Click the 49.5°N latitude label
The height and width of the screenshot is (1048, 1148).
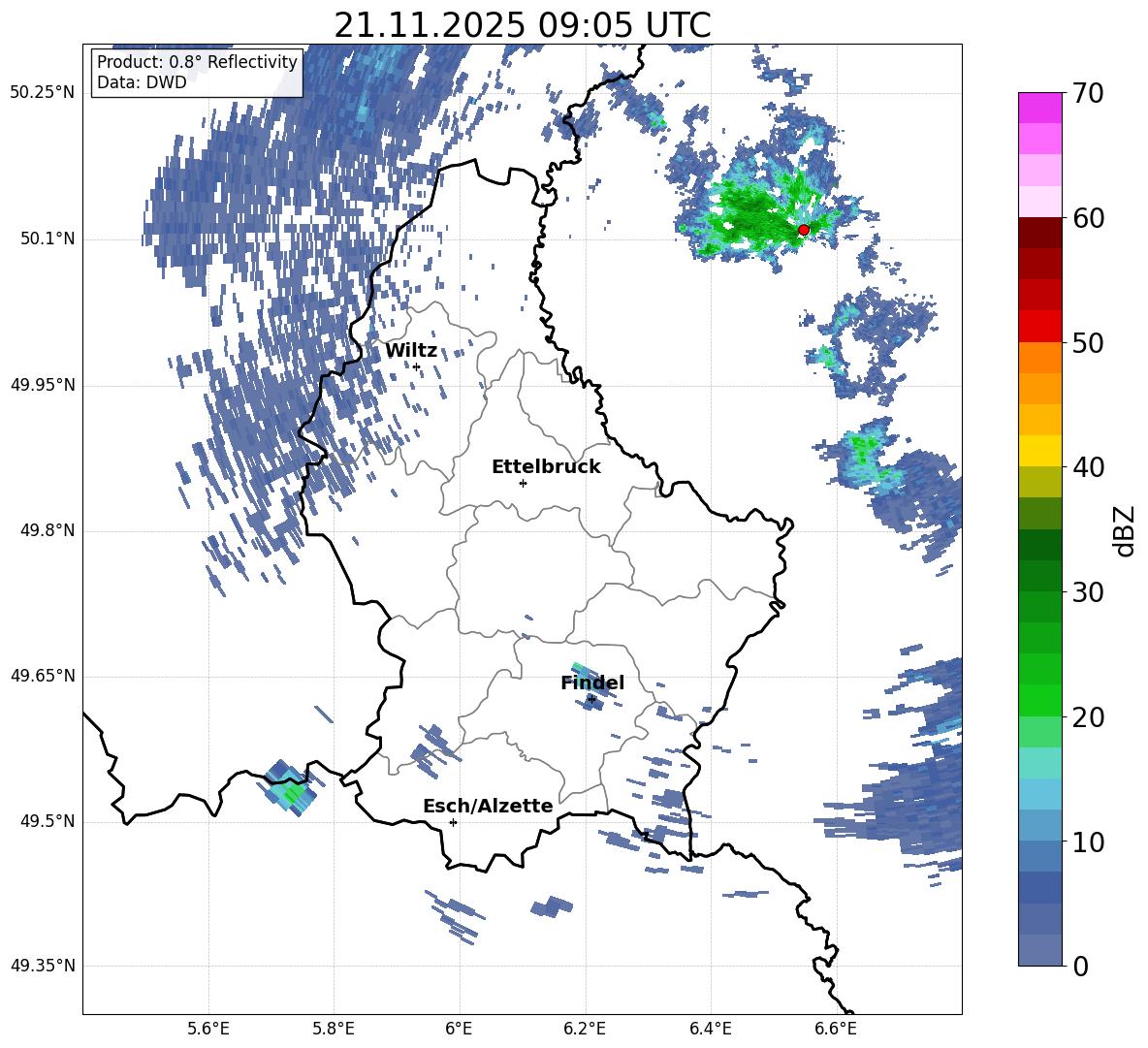point(47,821)
